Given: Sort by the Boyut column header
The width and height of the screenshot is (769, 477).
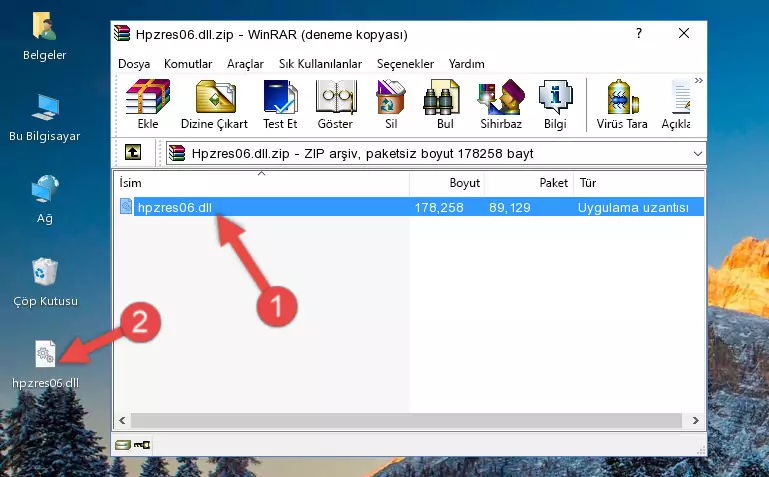Looking at the screenshot, I should click(447, 183).
